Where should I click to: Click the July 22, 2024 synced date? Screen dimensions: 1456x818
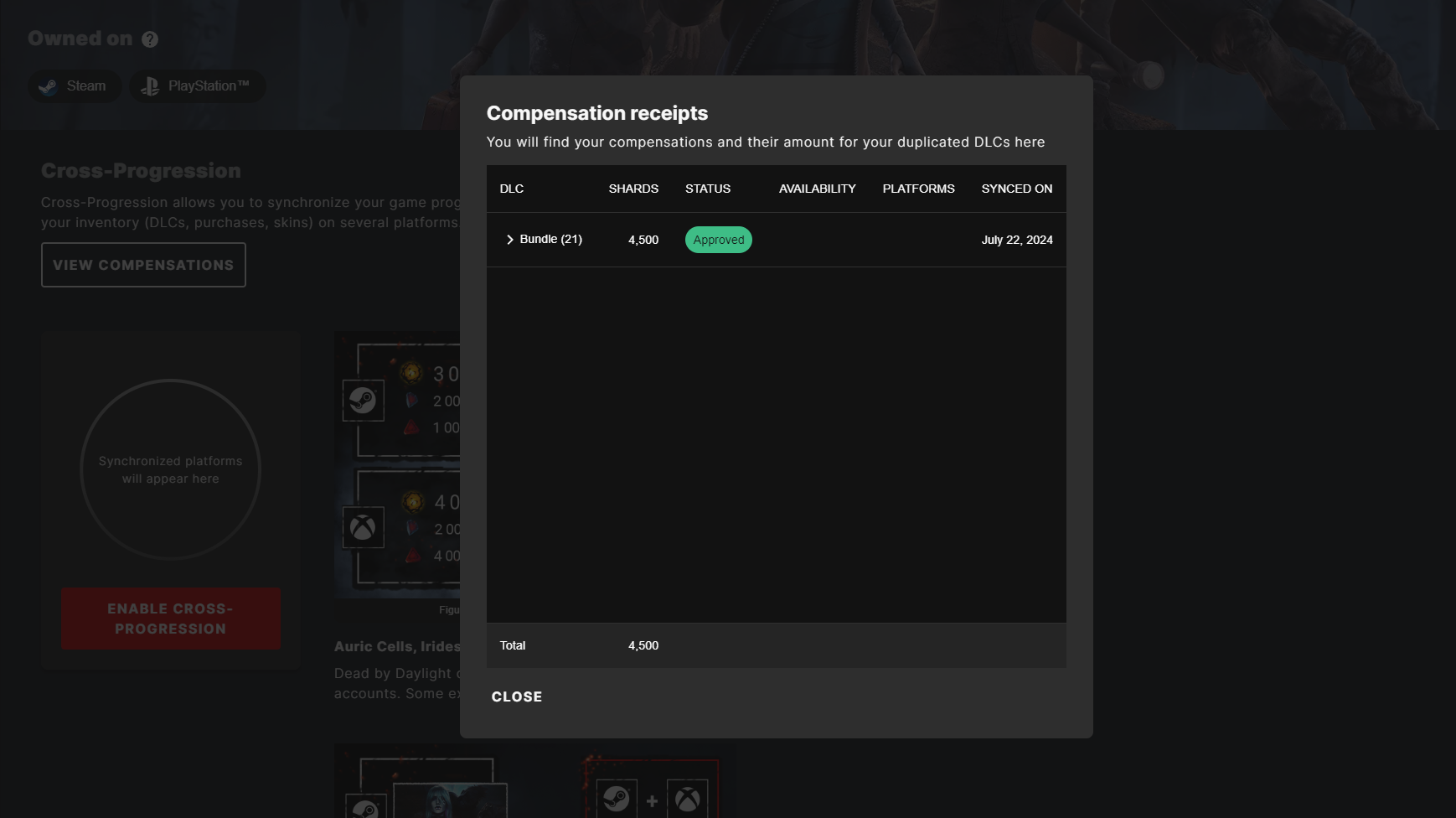[x=1017, y=240]
